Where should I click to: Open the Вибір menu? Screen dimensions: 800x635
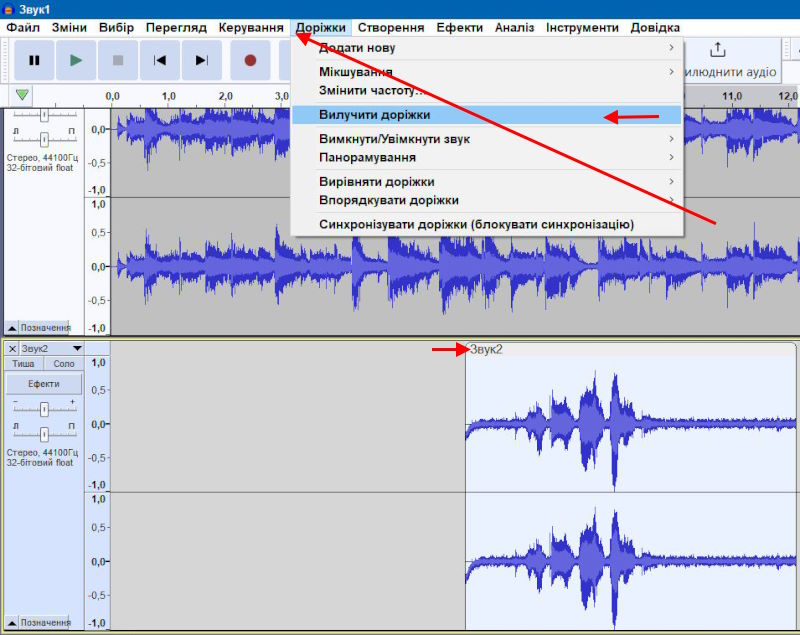pyautogui.click(x=116, y=28)
